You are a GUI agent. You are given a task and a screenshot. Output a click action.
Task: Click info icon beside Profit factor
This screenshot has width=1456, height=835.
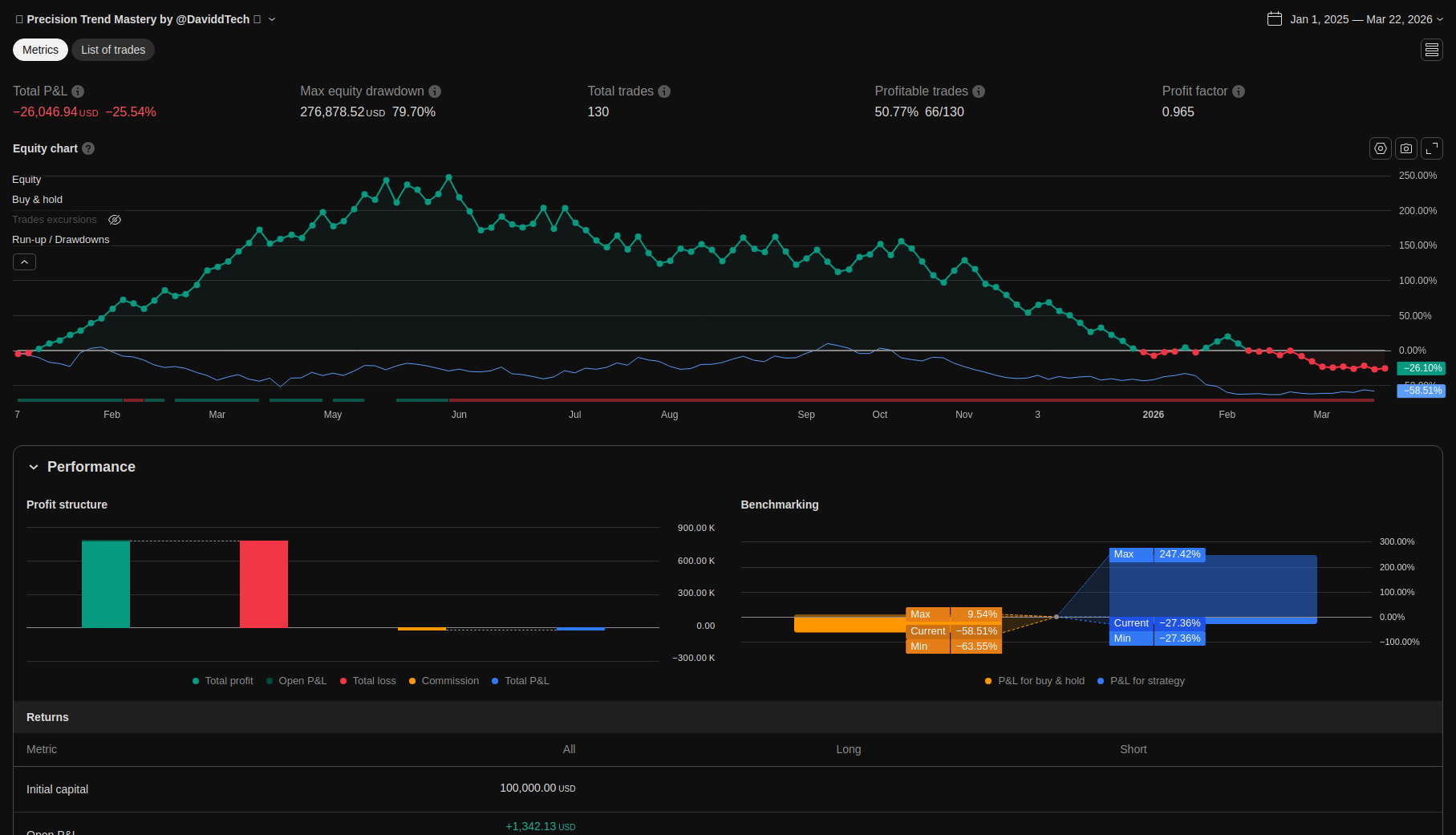1238,91
